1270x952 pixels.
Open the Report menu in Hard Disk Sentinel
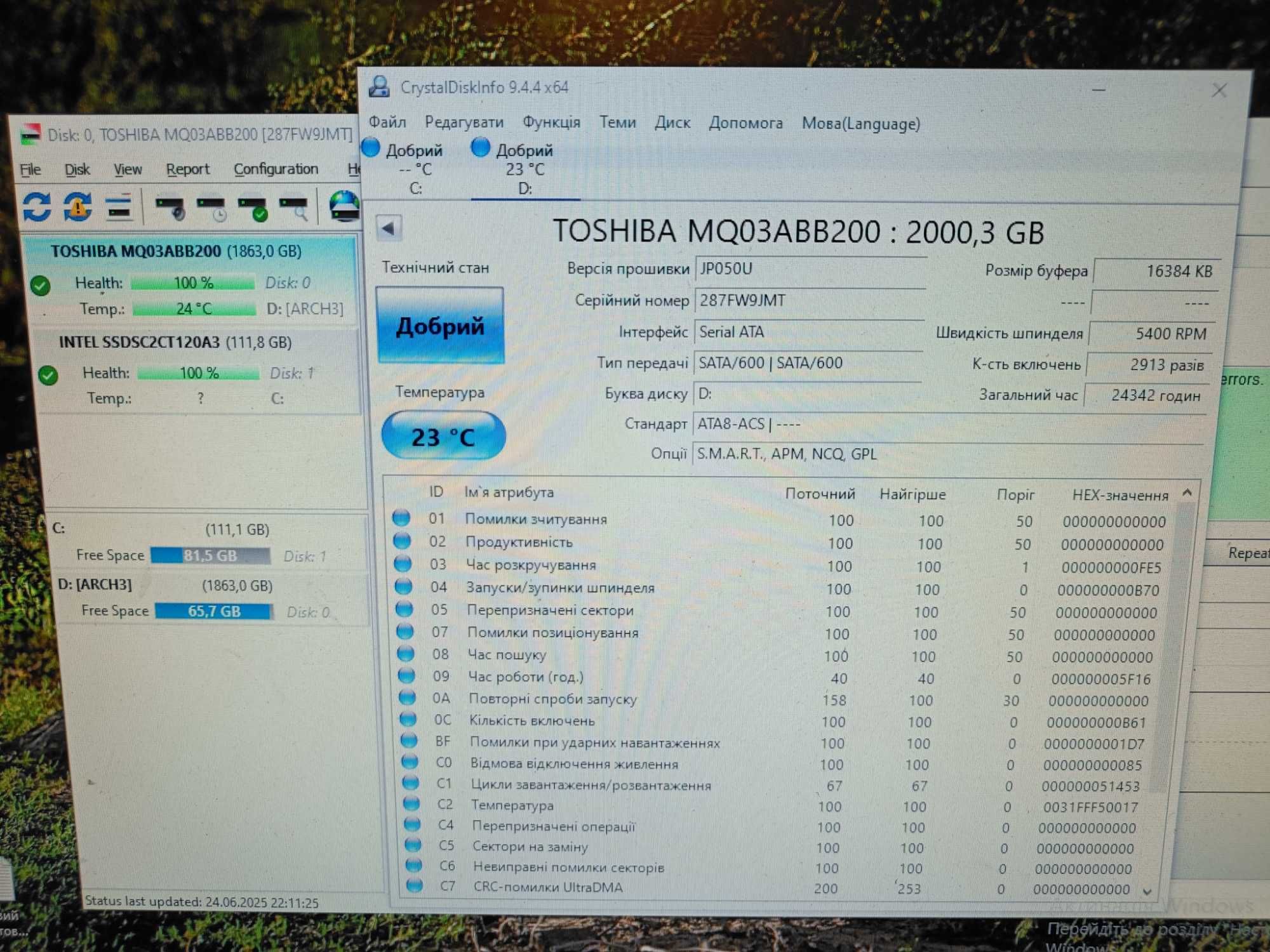[x=187, y=169]
